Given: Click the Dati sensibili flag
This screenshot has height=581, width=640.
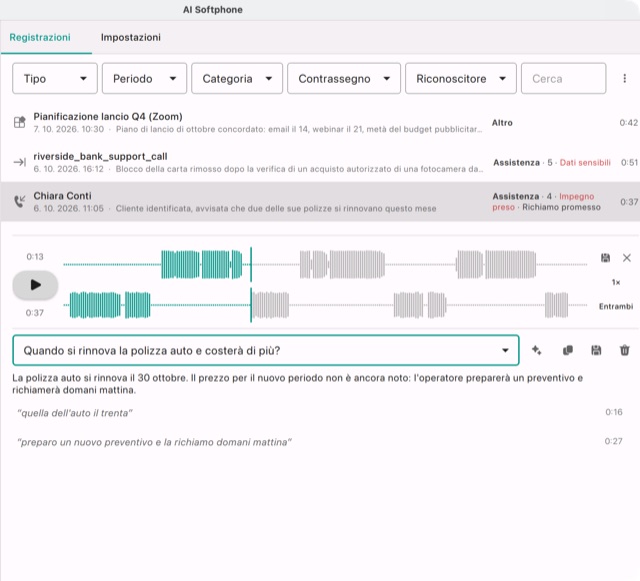Looking at the screenshot, I should (x=585, y=163).
